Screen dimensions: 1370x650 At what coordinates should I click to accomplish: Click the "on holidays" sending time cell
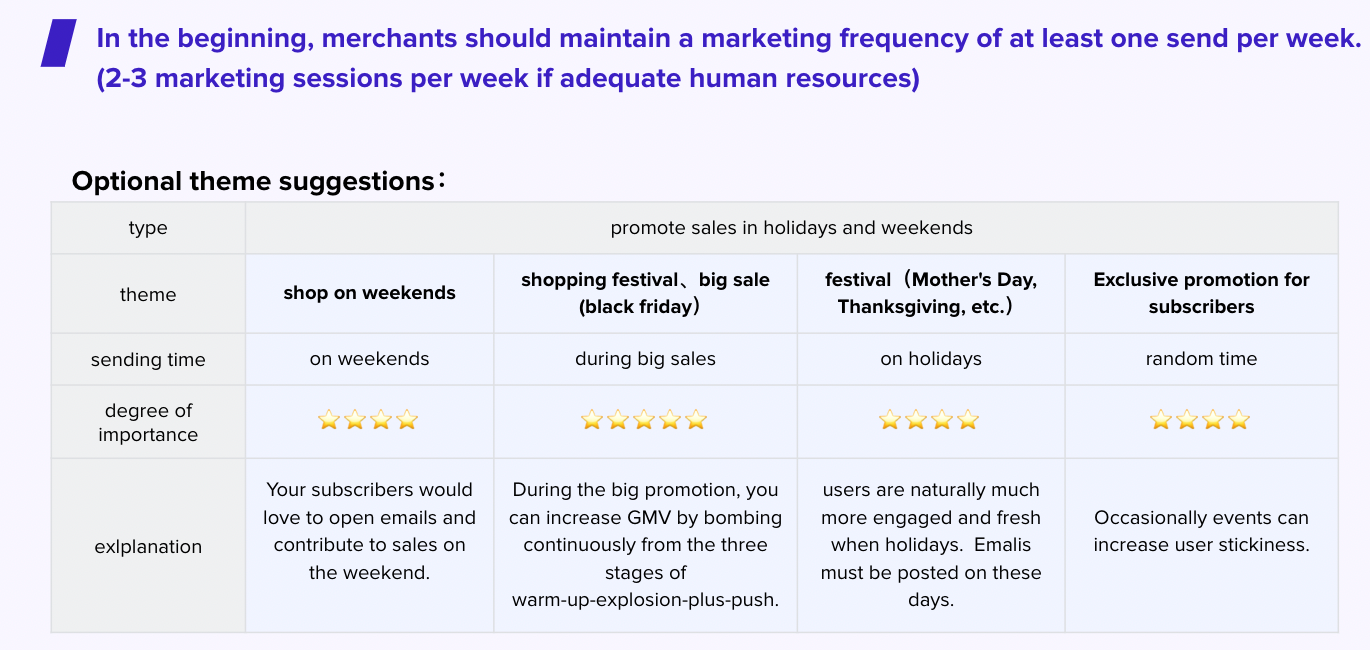pos(930,359)
